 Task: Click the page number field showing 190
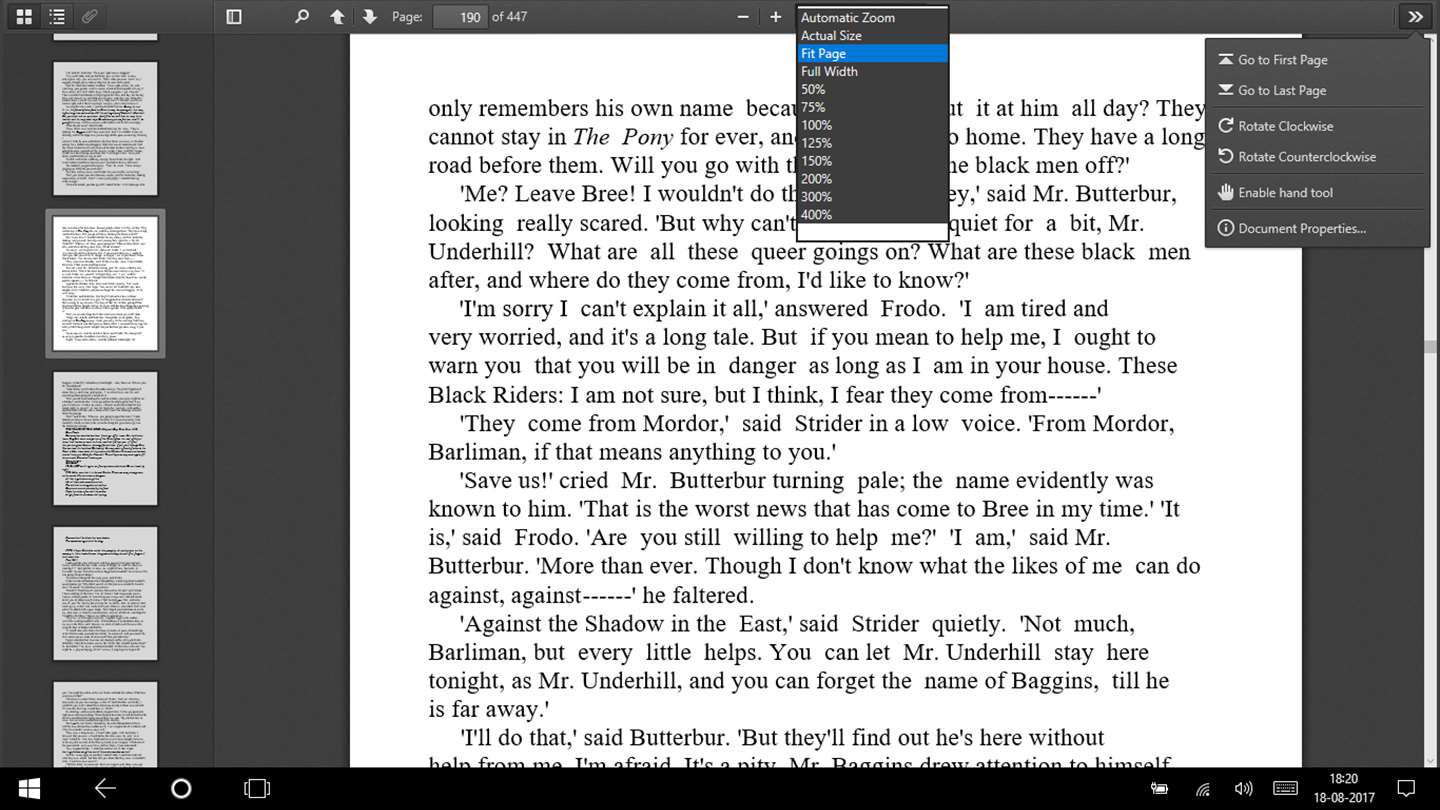460,17
